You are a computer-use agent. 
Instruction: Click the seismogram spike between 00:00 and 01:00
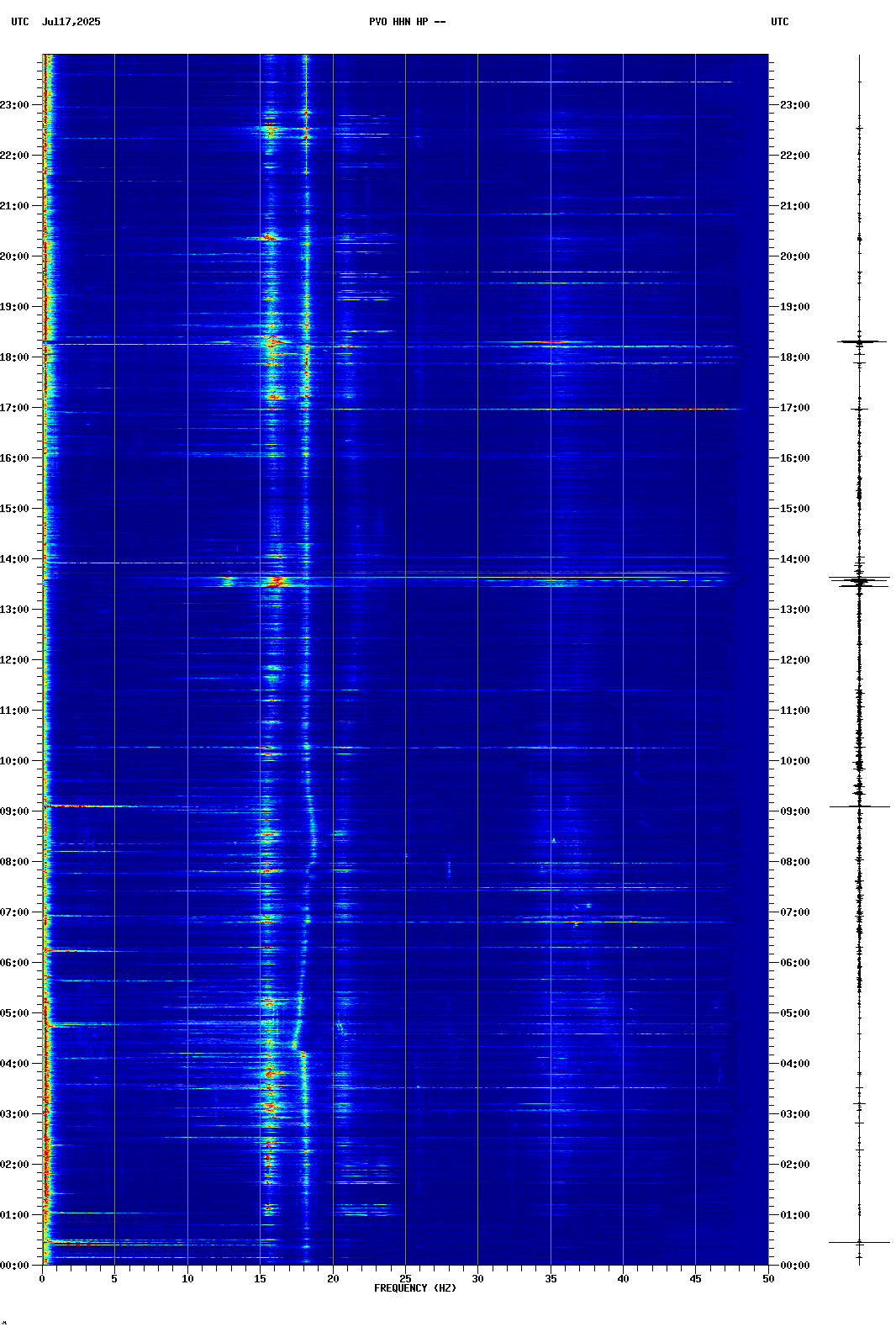point(859,1242)
